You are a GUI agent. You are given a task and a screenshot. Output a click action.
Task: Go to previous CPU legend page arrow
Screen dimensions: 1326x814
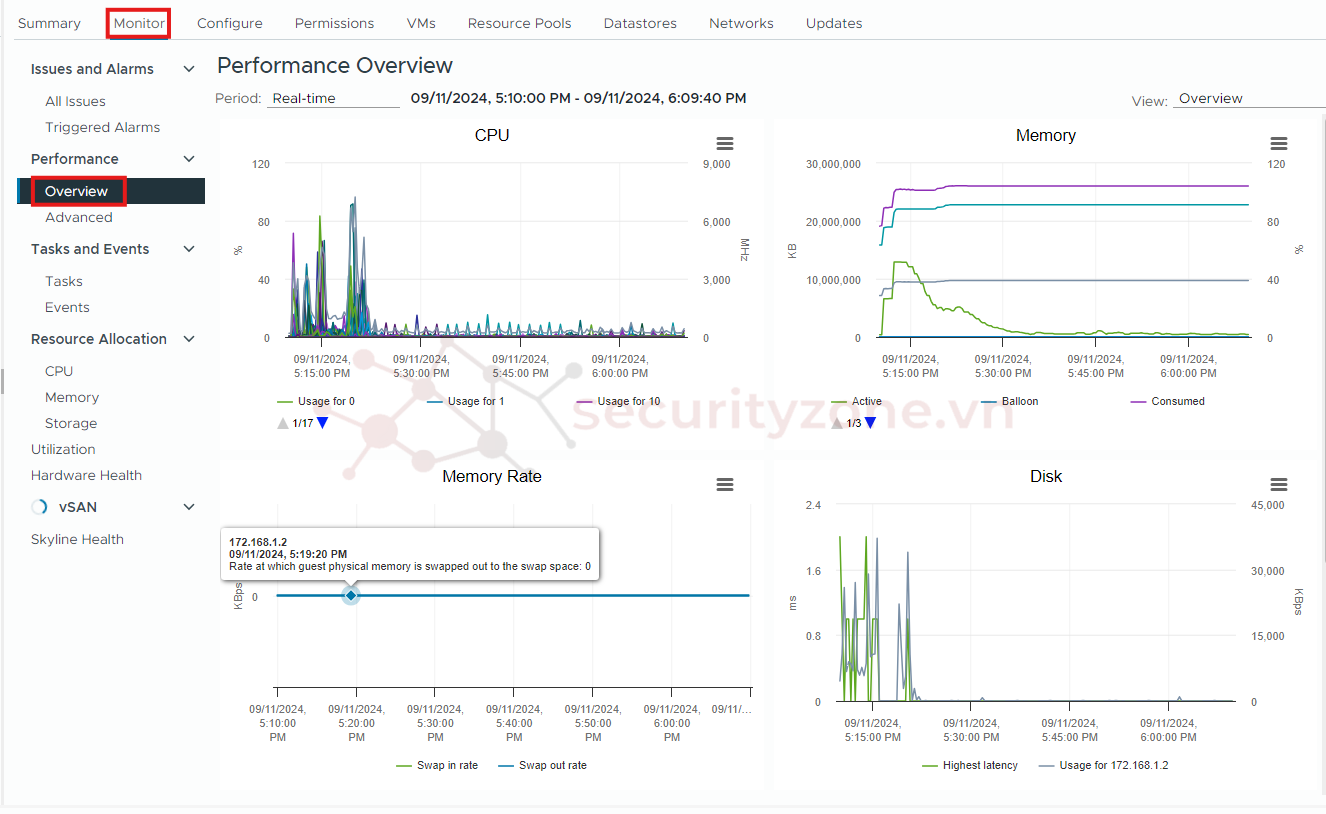(283, 423)
